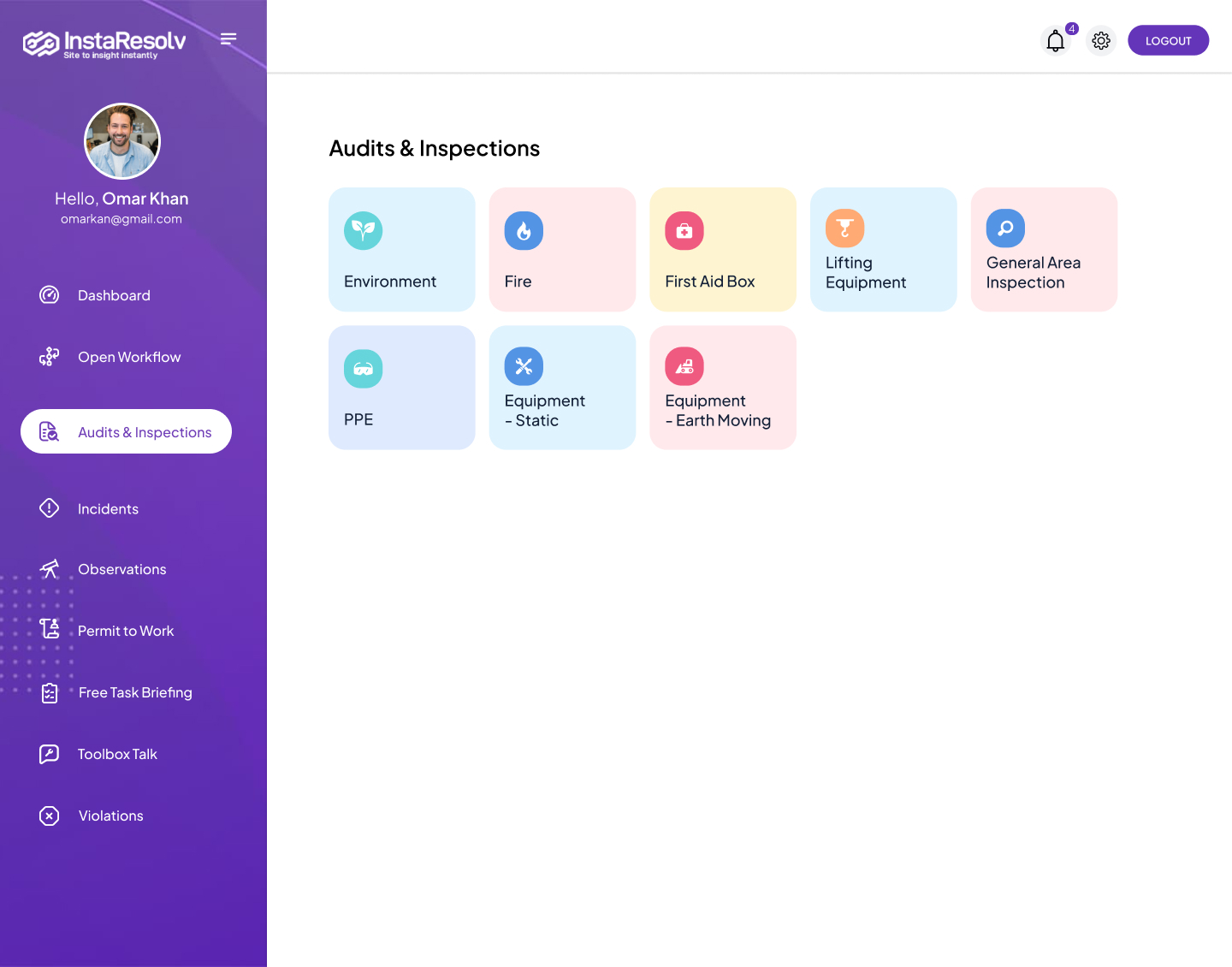1232x967 pixels.
Task: Open General Area Inspection card
Action: (x=1044, y=250)
